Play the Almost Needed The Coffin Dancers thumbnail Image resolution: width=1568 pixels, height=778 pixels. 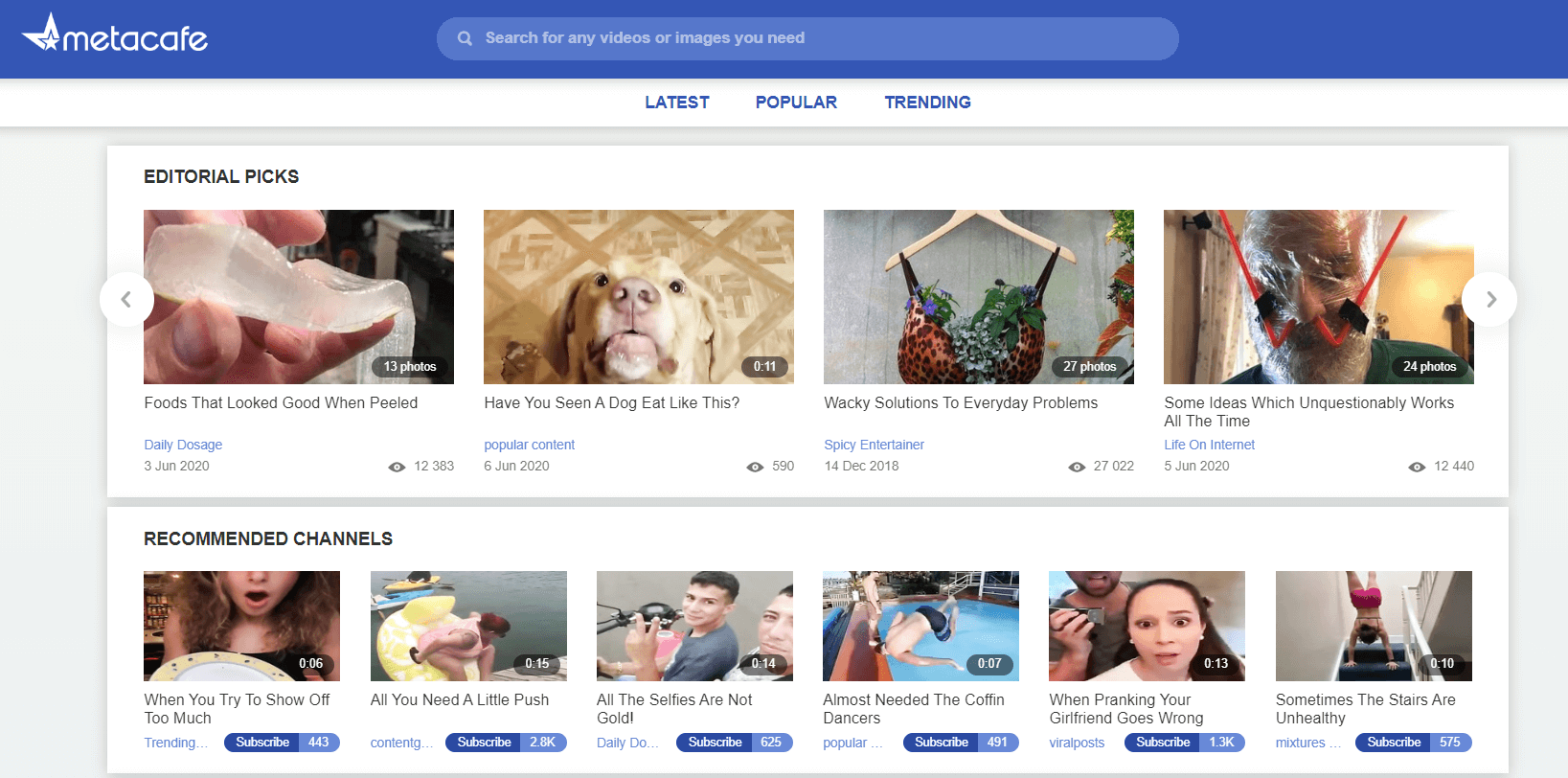pos(920,626)
